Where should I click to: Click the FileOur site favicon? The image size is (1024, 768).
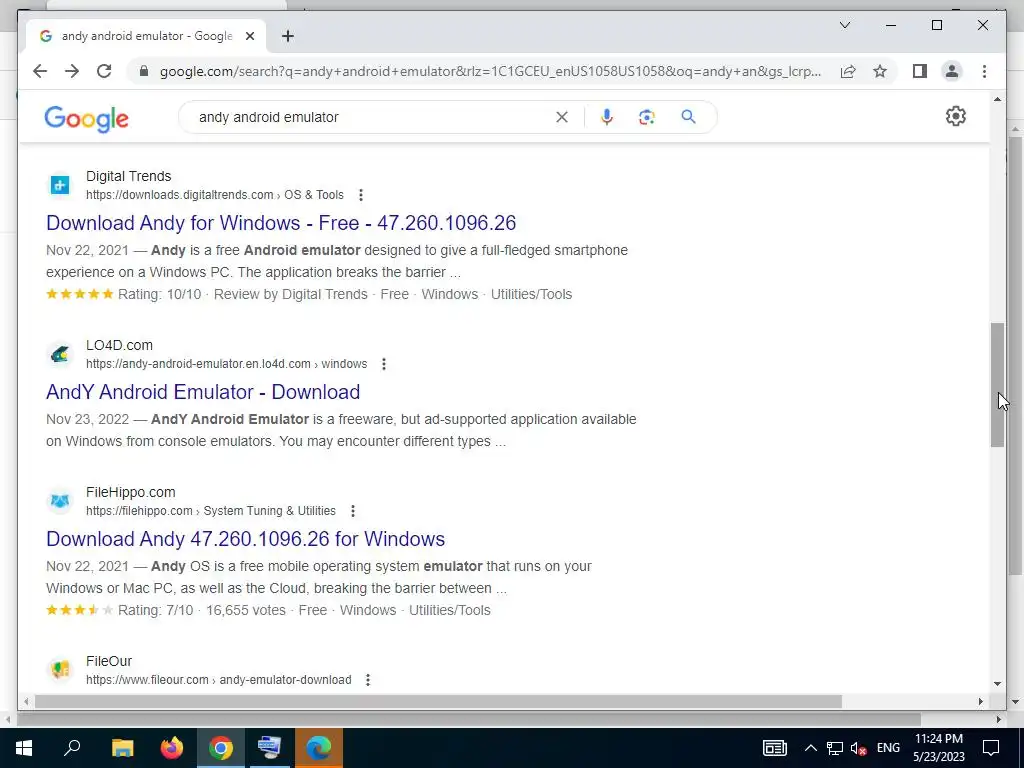[60, 670]
